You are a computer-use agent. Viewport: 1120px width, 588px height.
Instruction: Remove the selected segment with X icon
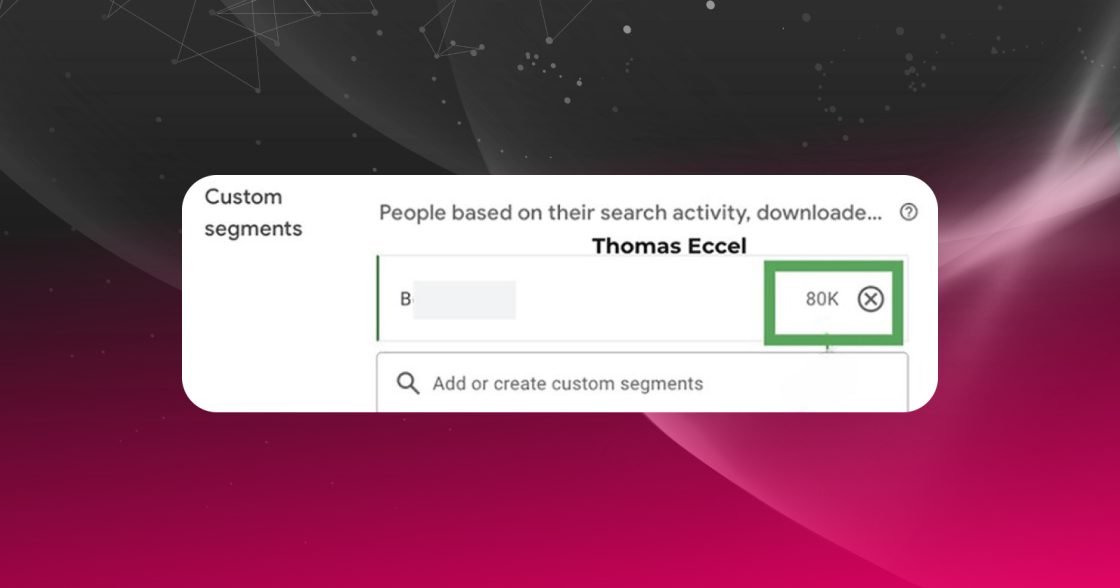(870, 299)
